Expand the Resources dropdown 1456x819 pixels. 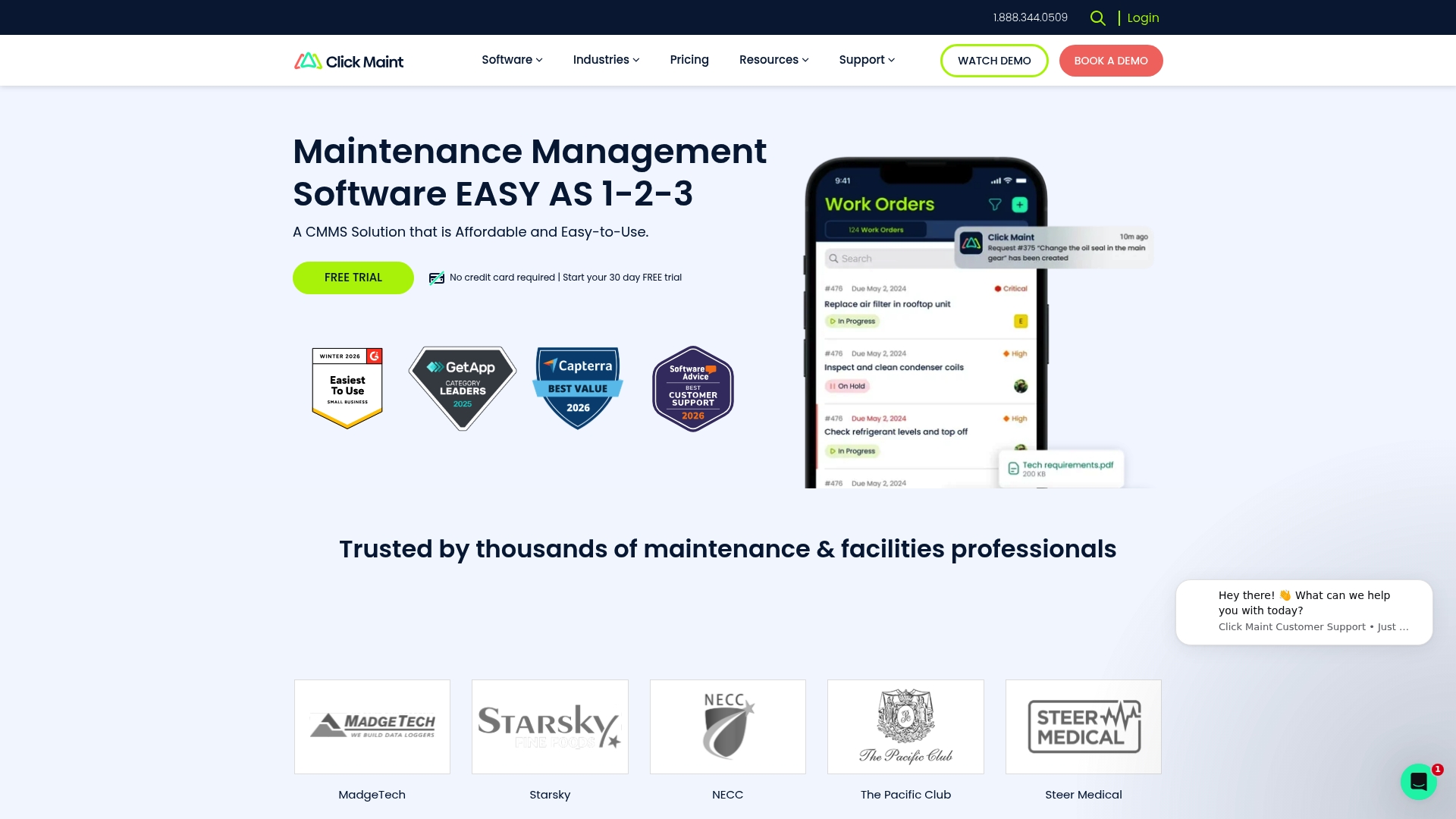(773, 60)
